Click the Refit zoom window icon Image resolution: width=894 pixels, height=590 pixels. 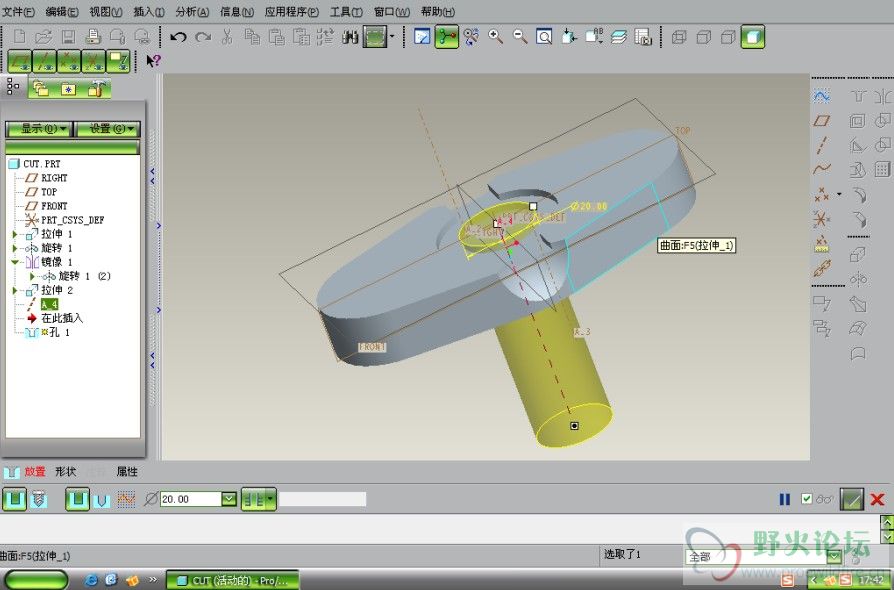[x=544, y=38]
